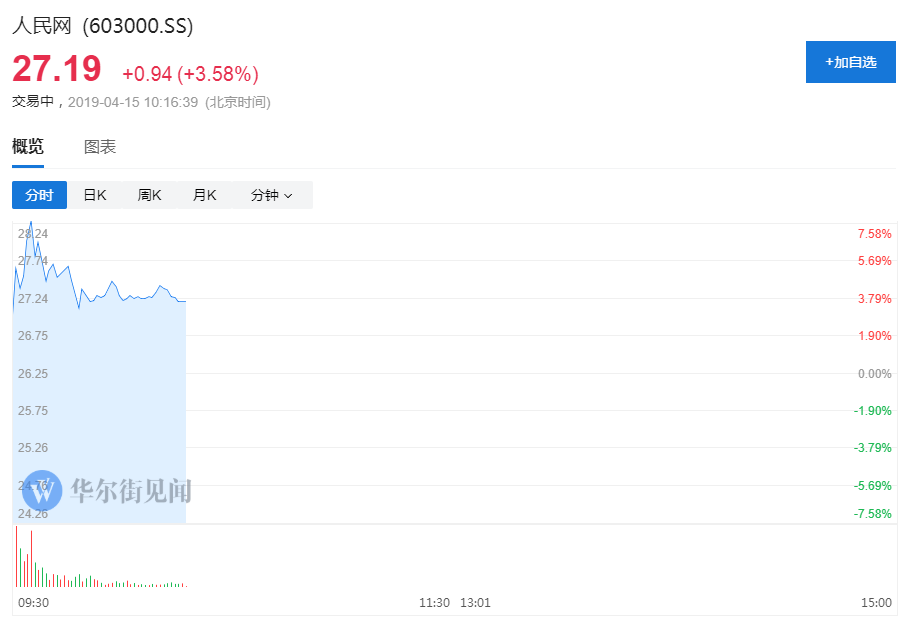Click the 0.00% baseline axis label
This screenshot has width=905, height=622.
(x=874, y=373)
